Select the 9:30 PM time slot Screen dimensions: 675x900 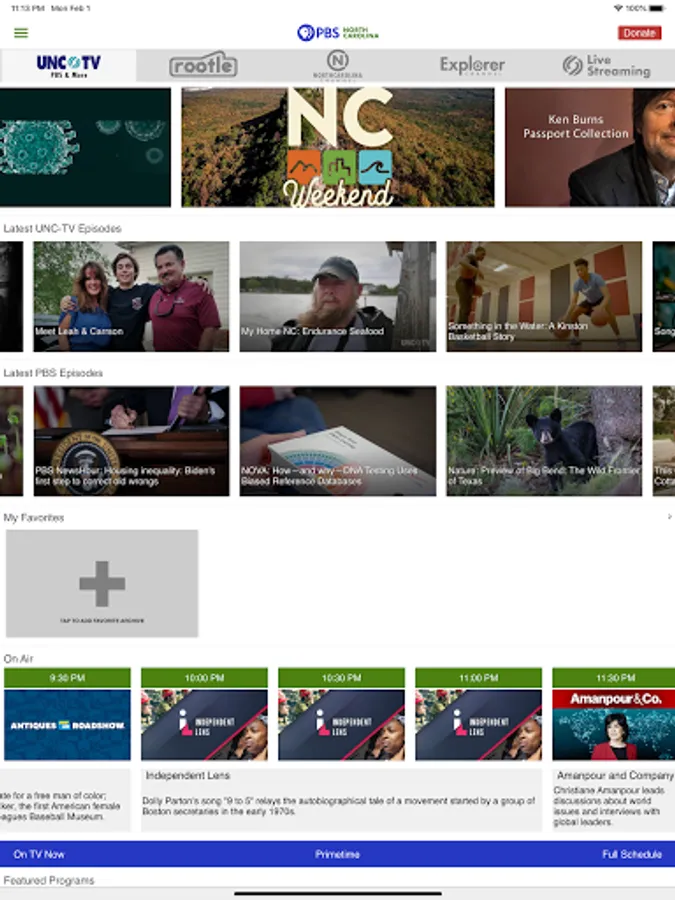(67, 678)
